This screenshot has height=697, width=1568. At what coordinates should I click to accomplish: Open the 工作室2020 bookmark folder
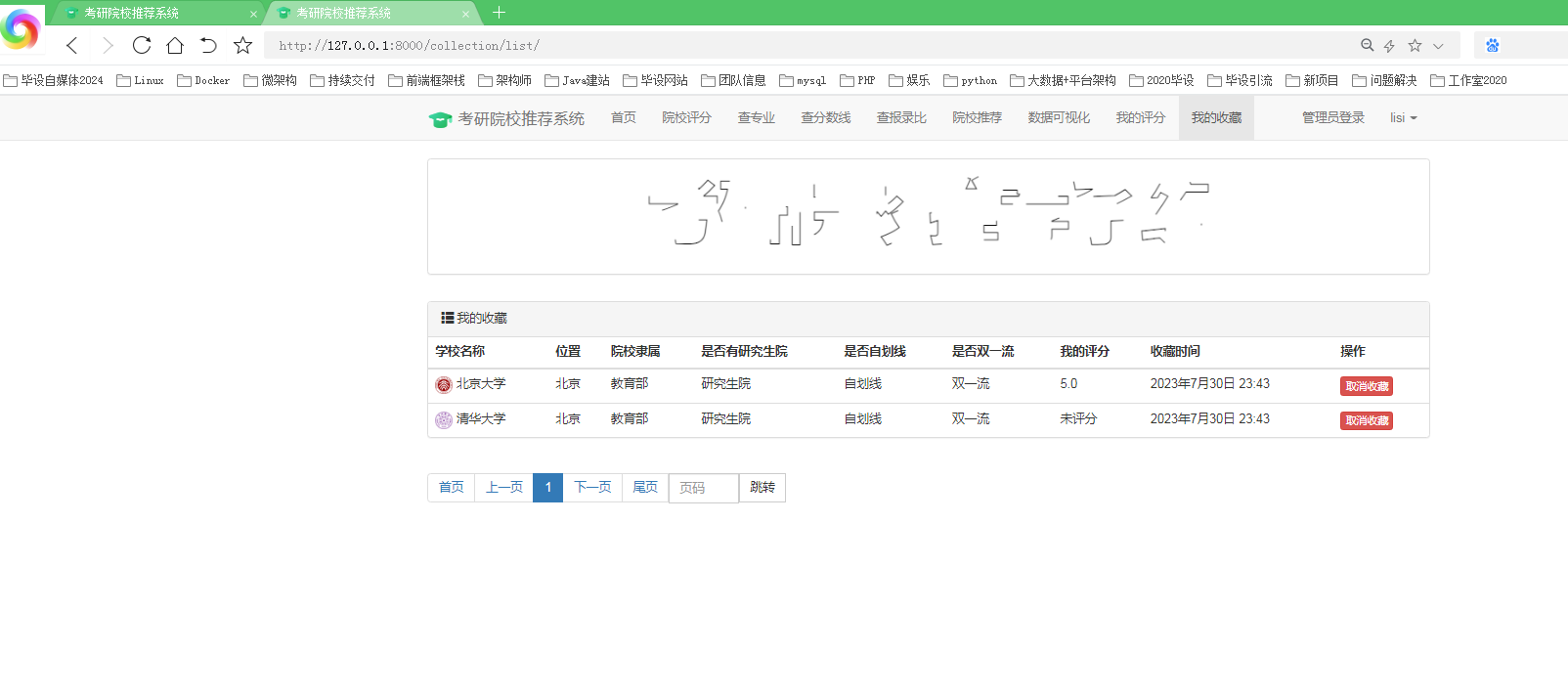(x=1468, y=80)
